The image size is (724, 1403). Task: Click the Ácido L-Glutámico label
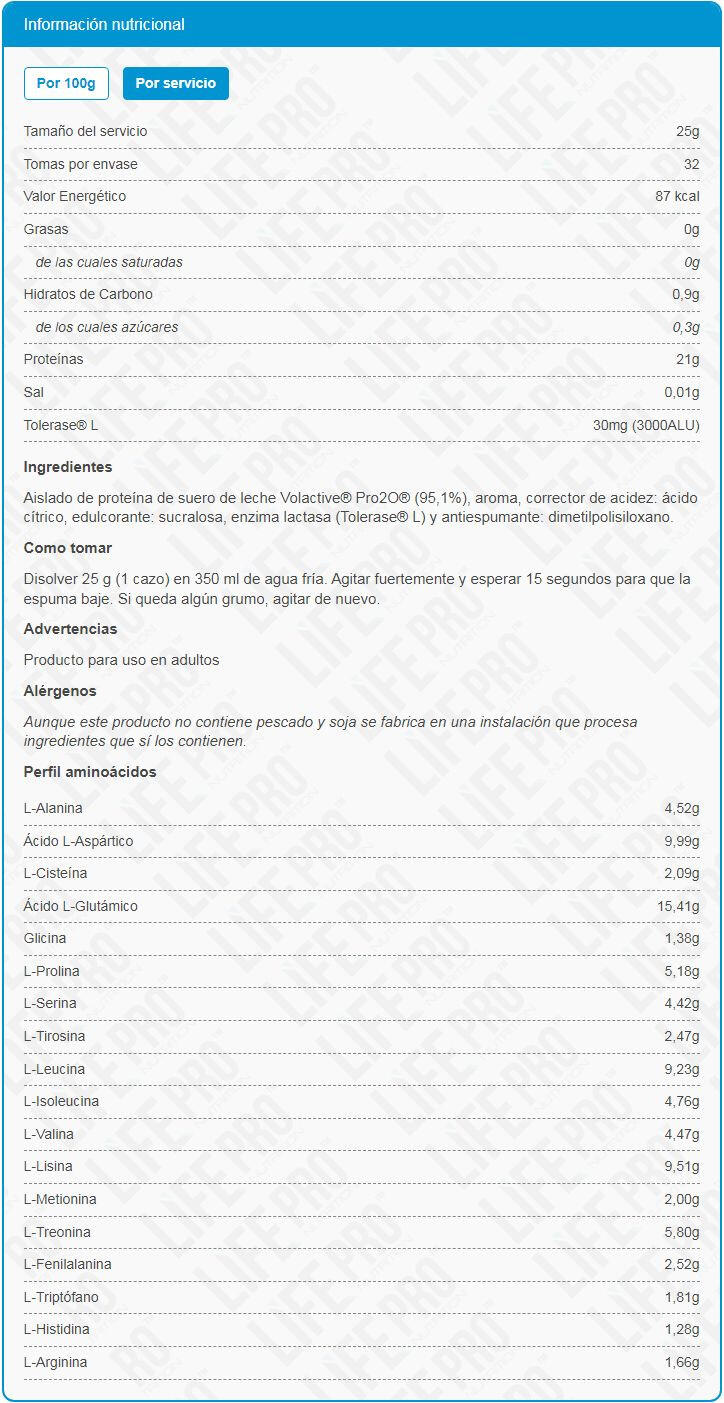point(81,906)
